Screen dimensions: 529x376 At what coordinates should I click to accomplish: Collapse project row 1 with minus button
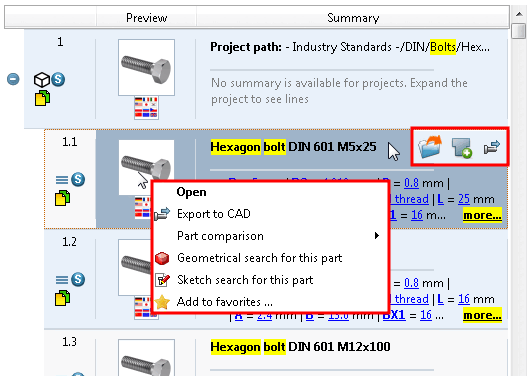click(x=13, y=79)
